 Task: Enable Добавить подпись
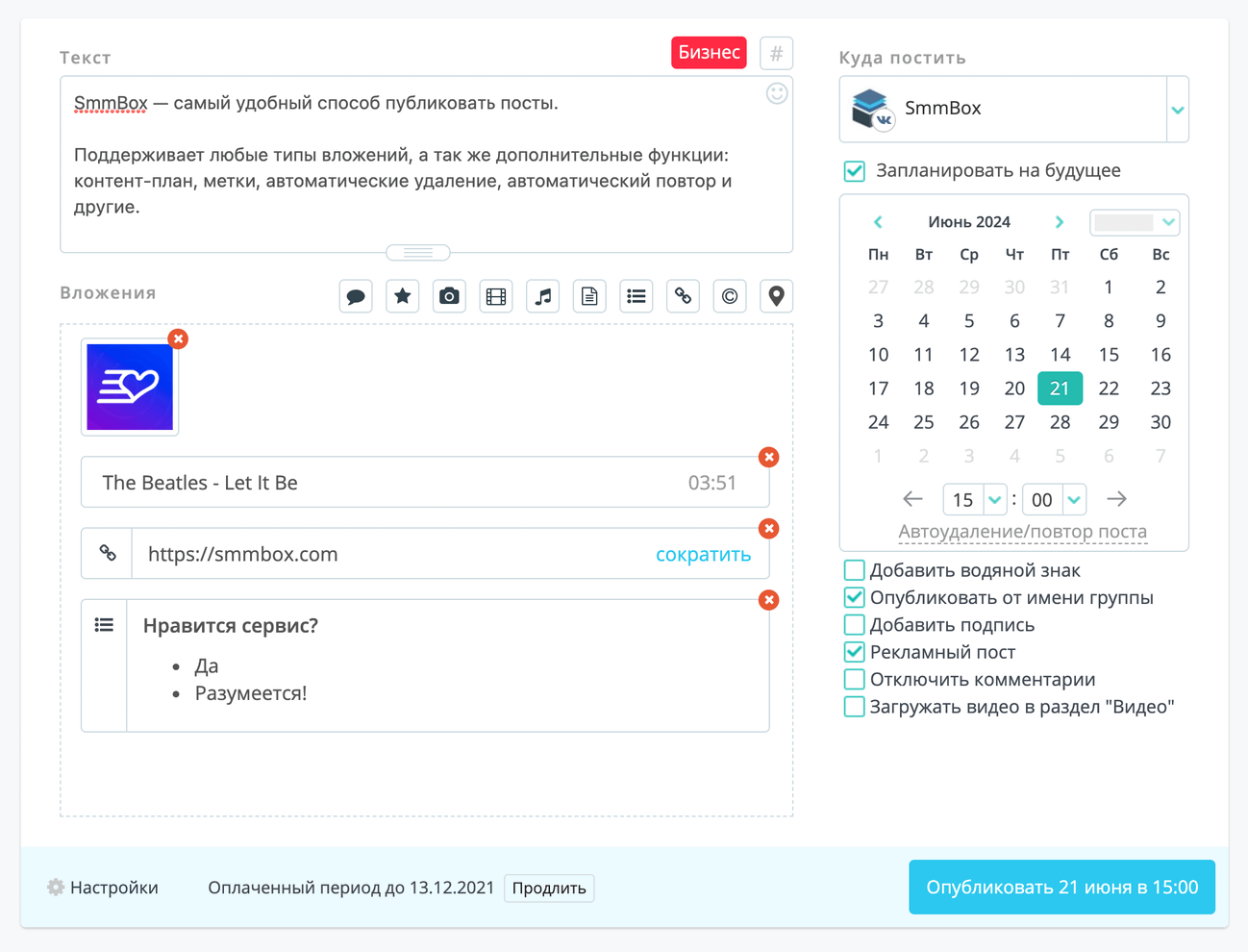tap(854, 625)
